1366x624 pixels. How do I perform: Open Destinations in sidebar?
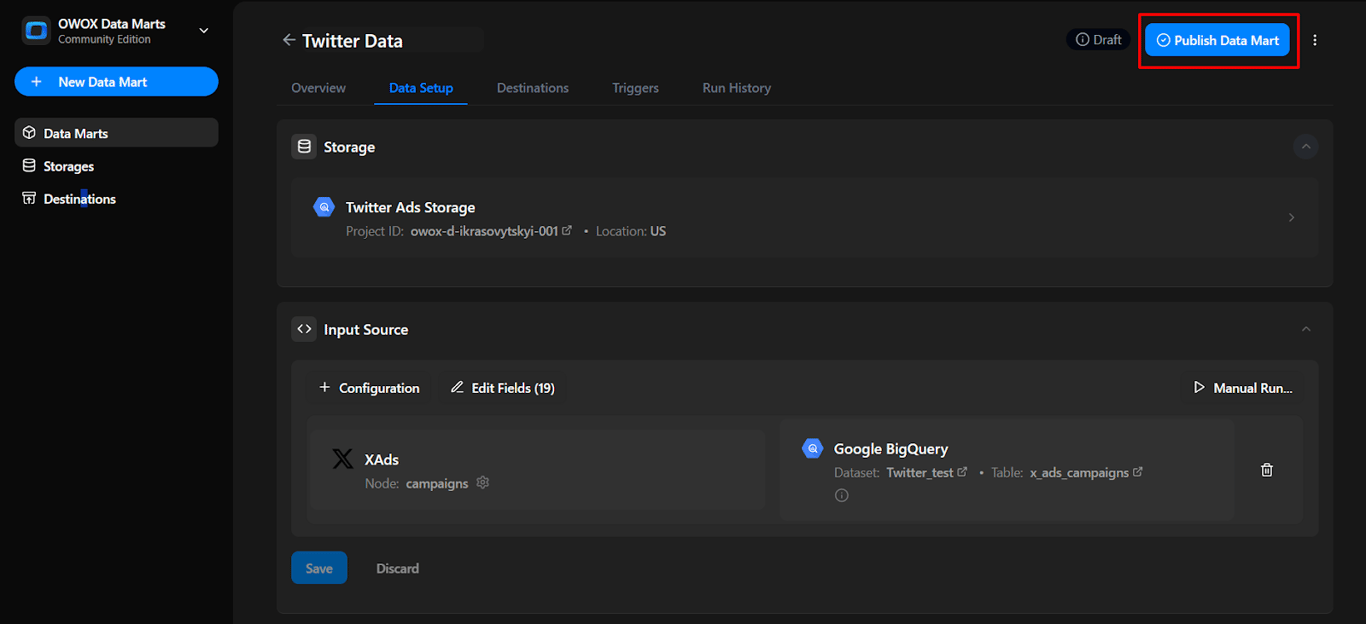116,199
